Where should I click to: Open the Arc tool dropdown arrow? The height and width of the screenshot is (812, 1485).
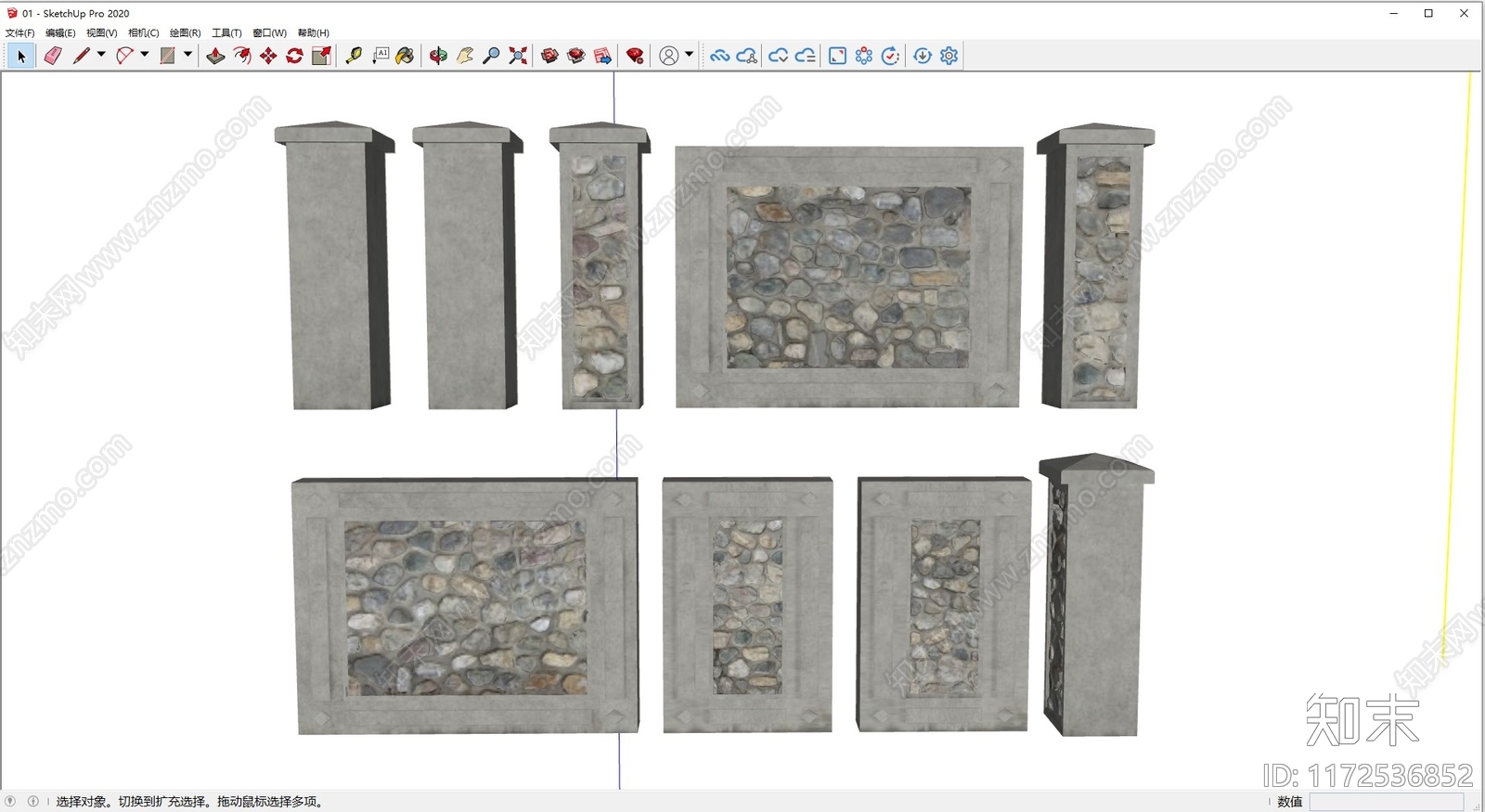[145, 55]
